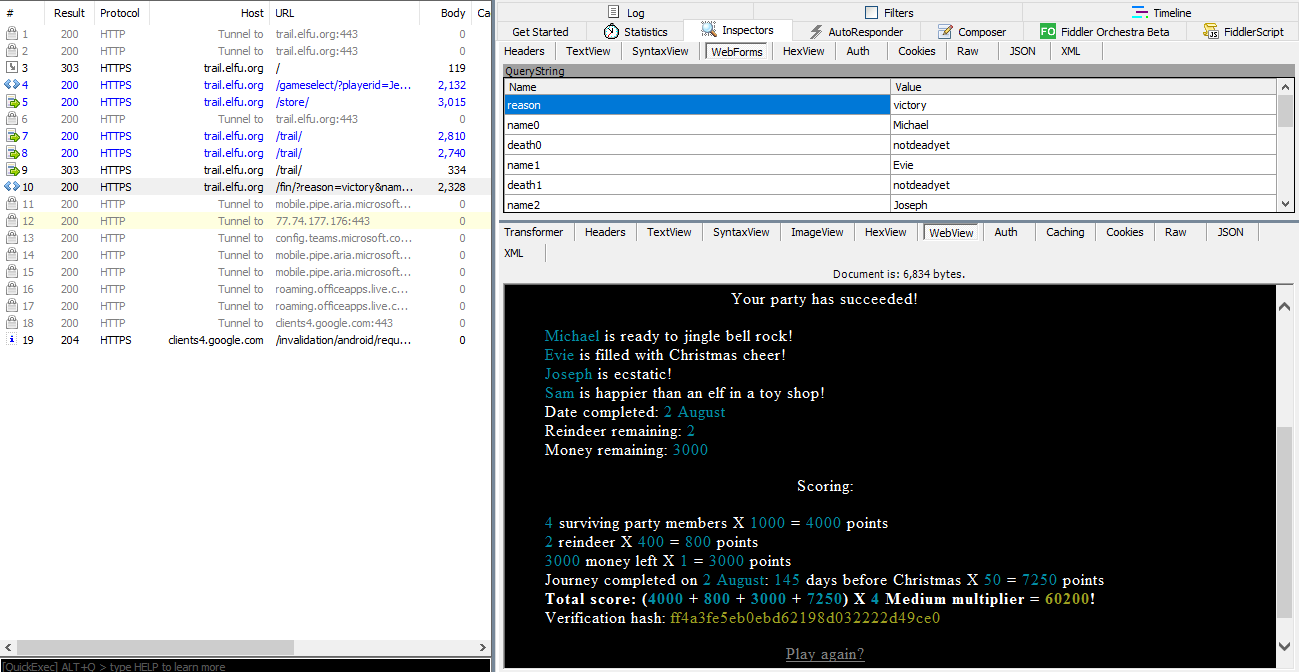Click the '/gameselect/?playerid=Je...' URL

tap(343, 85)
